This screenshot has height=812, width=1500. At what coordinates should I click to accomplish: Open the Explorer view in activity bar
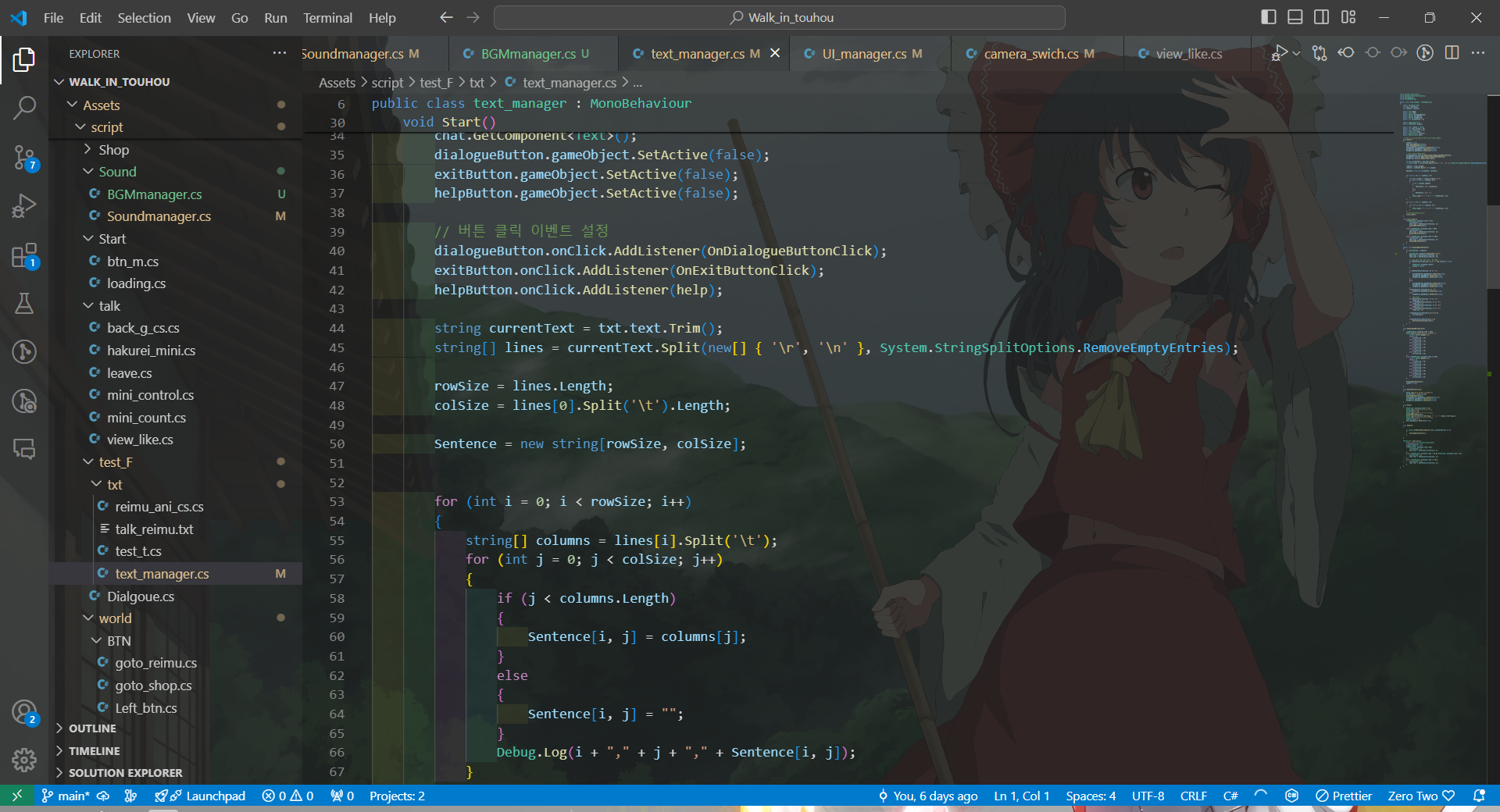tap(24, 59)
